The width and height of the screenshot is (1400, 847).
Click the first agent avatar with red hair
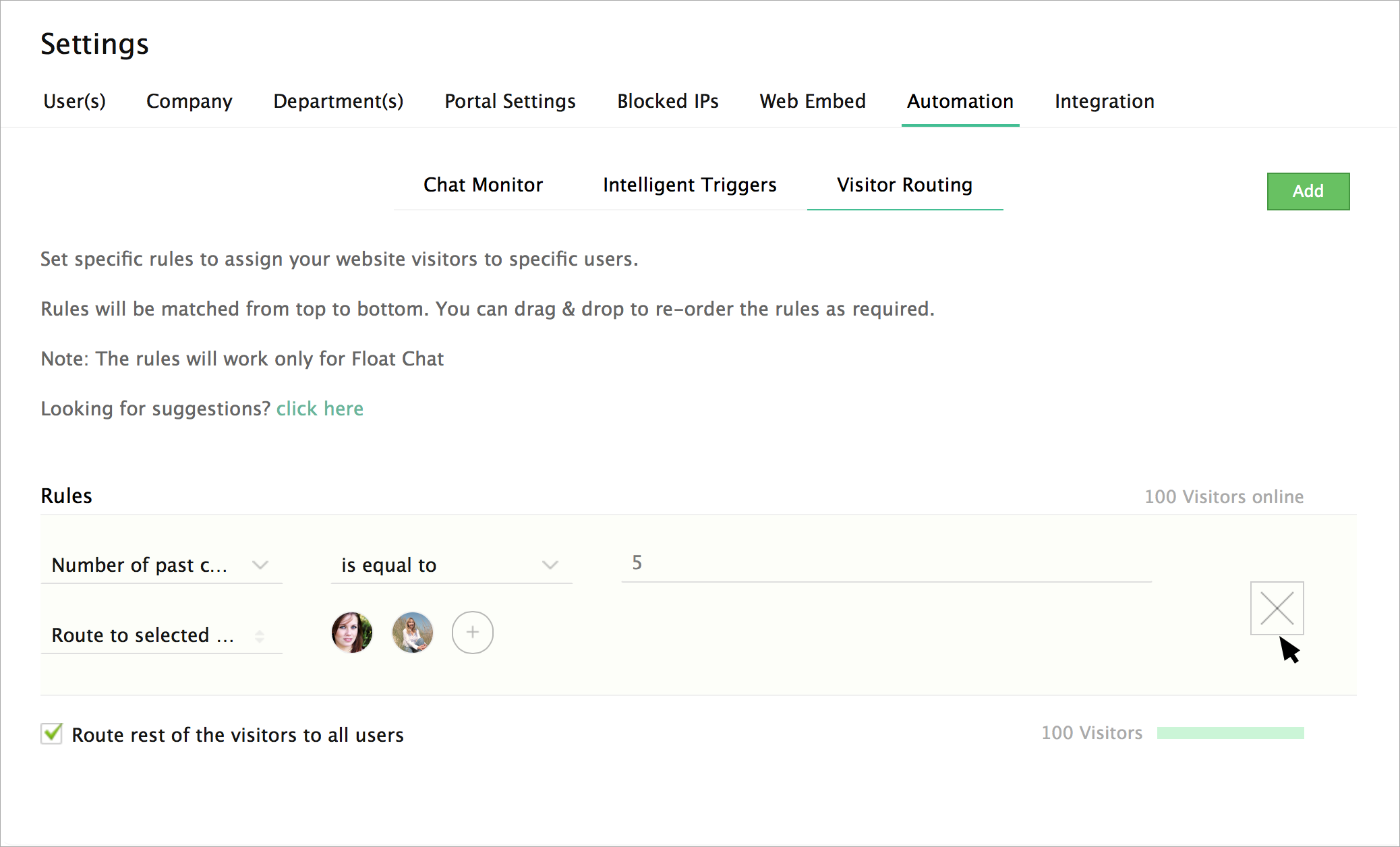(351, 633)
